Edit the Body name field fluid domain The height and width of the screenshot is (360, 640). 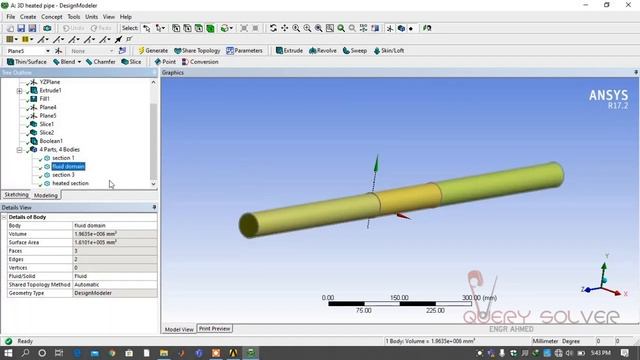[115, 226]
